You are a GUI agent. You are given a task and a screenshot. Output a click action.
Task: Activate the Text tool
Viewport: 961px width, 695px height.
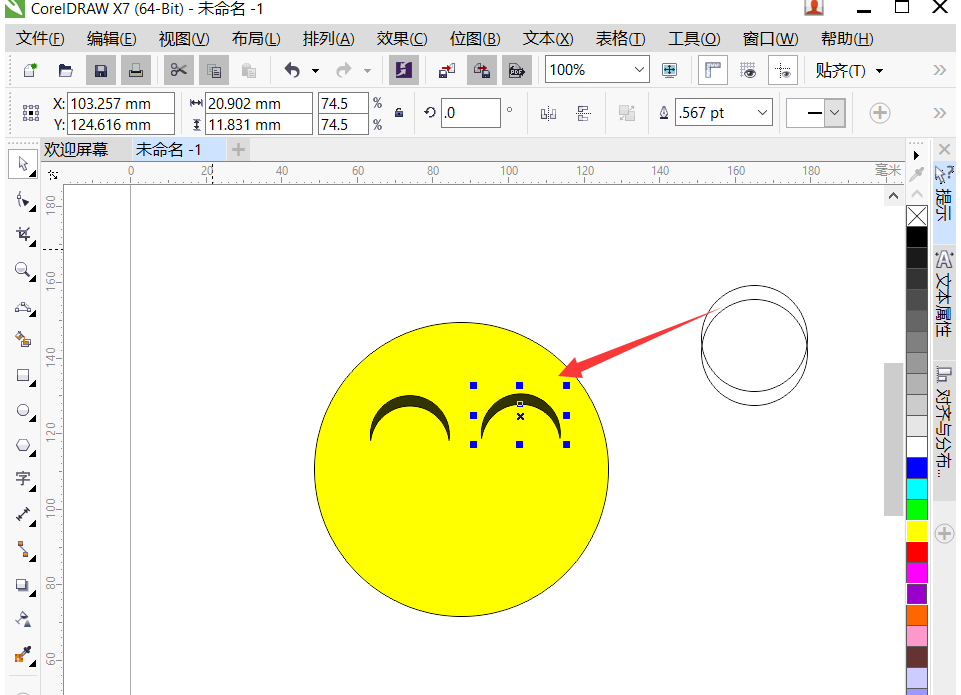[x=23, y=479]
